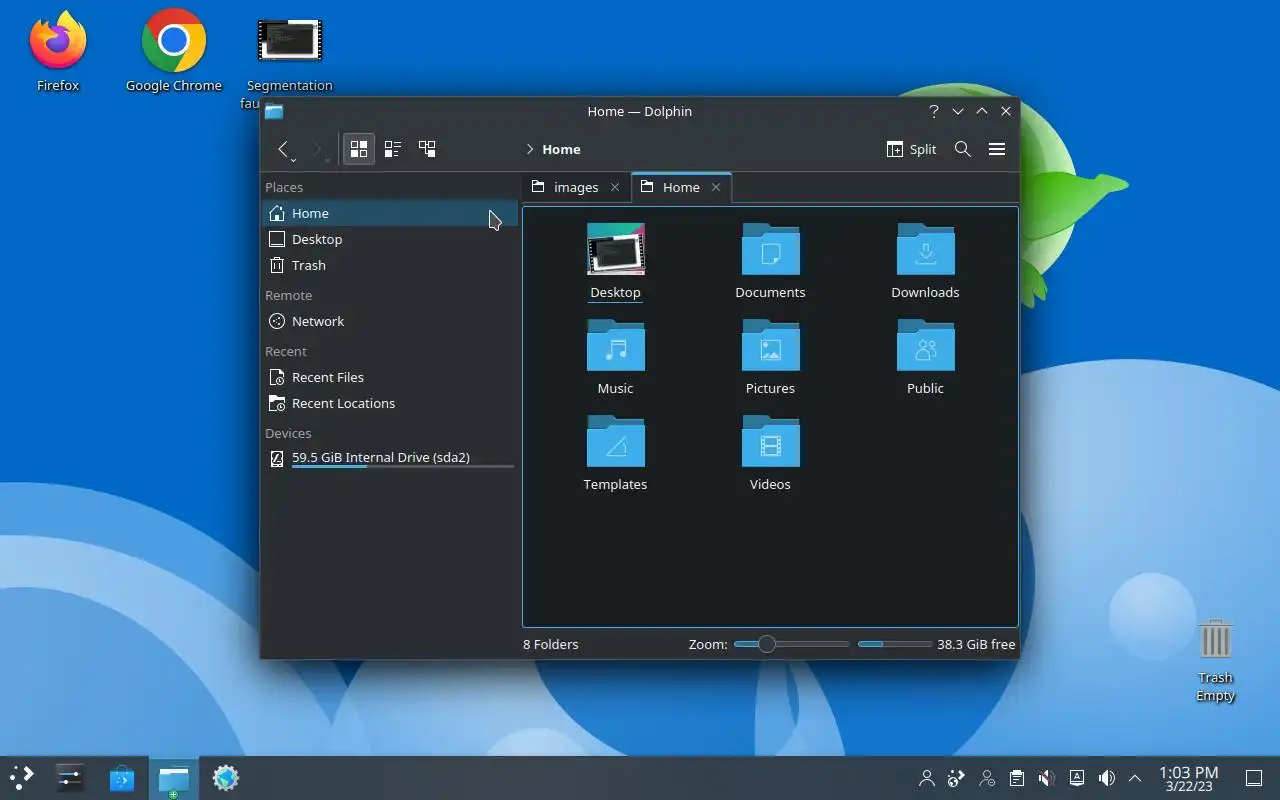Viewport: 1280px width, 800px height.
Task: Switch to Icons view mode
Action: point(359,149)
